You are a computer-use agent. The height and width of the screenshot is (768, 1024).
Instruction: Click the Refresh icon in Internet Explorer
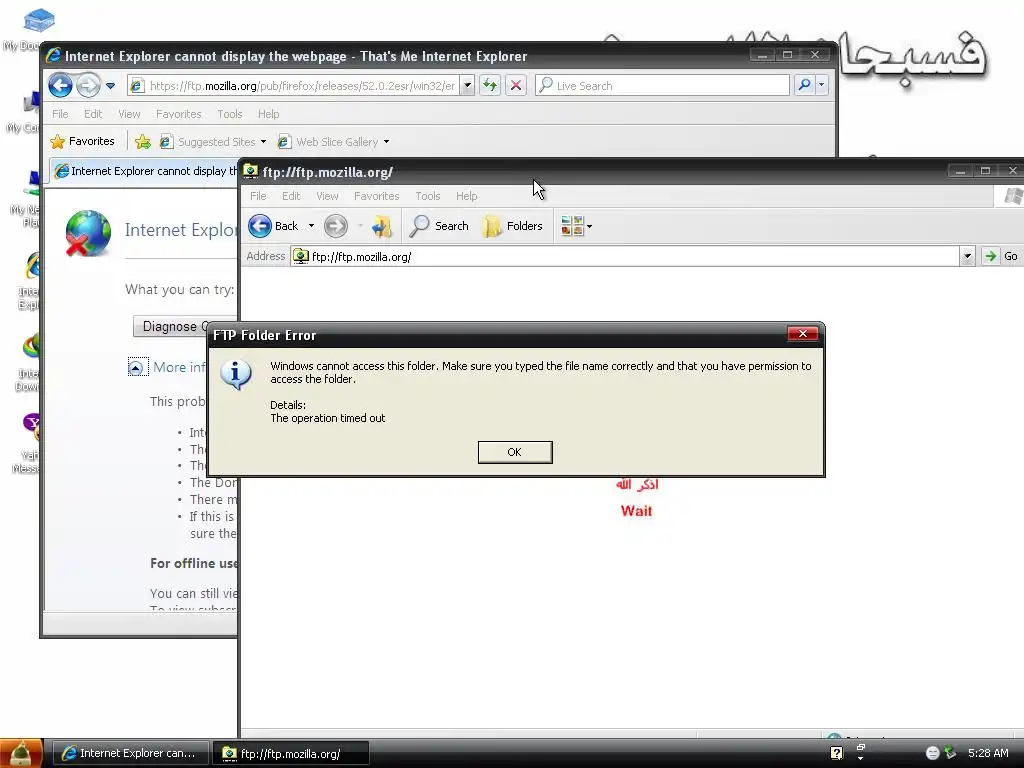click(x=490, y=86)
